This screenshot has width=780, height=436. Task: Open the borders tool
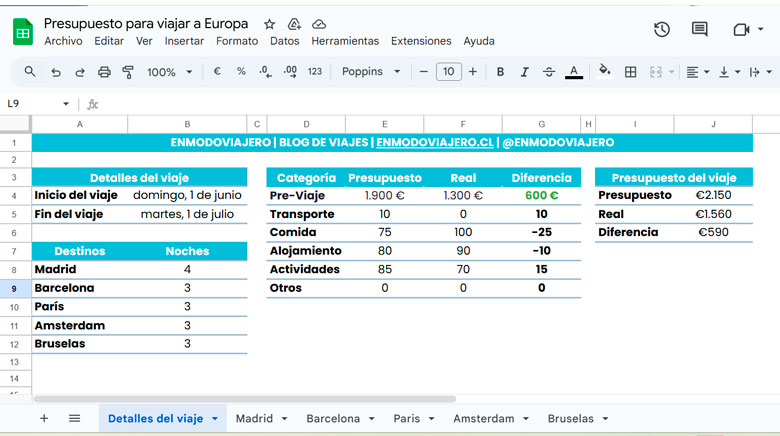[630, 72]
